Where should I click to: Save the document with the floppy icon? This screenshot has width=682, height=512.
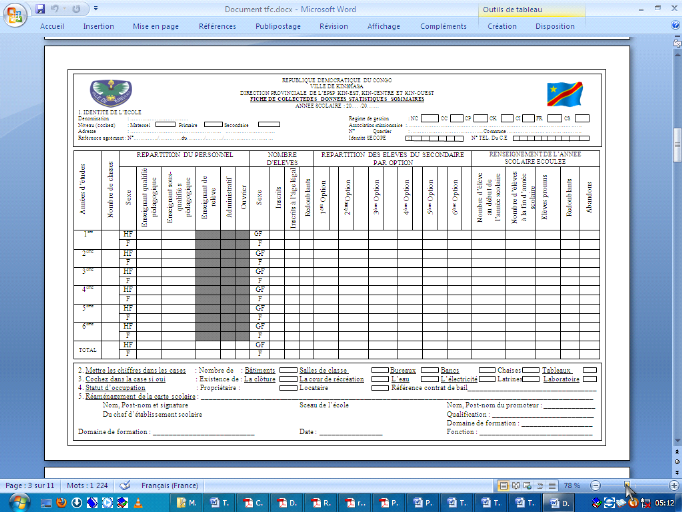pos(40,9)
